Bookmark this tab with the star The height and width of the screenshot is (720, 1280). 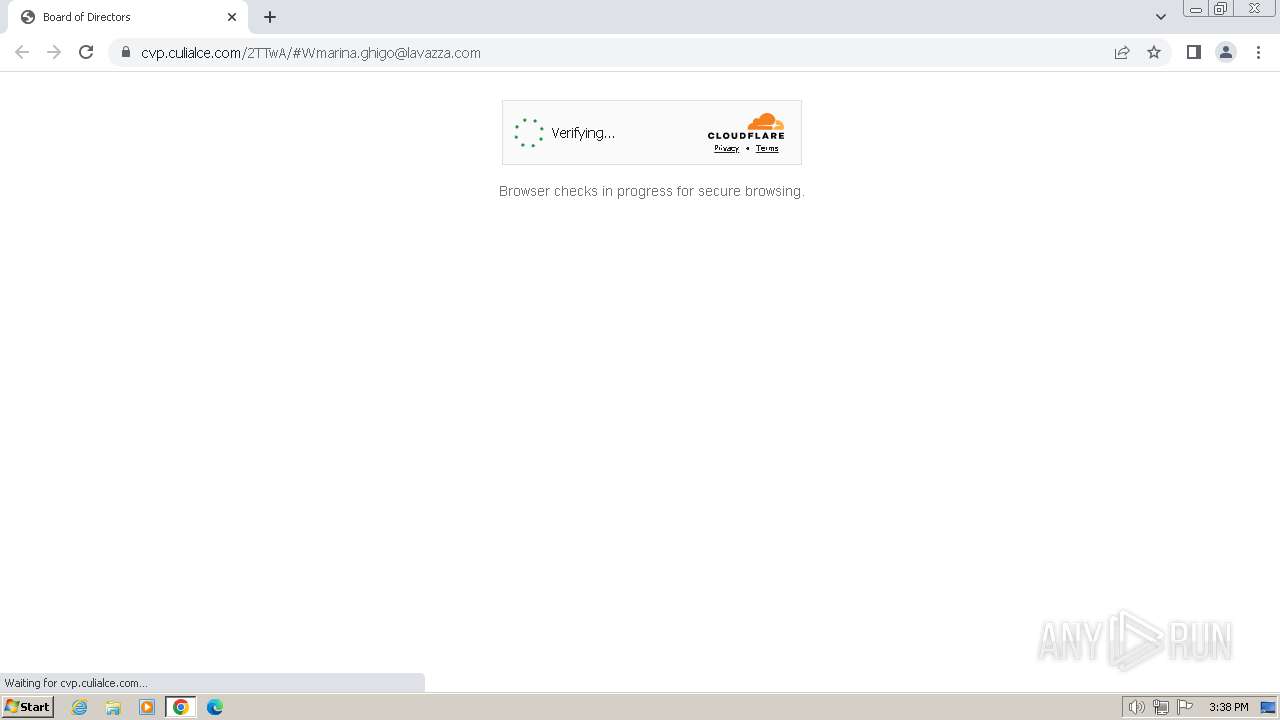pyautogui.click(x=1154, y=52)
